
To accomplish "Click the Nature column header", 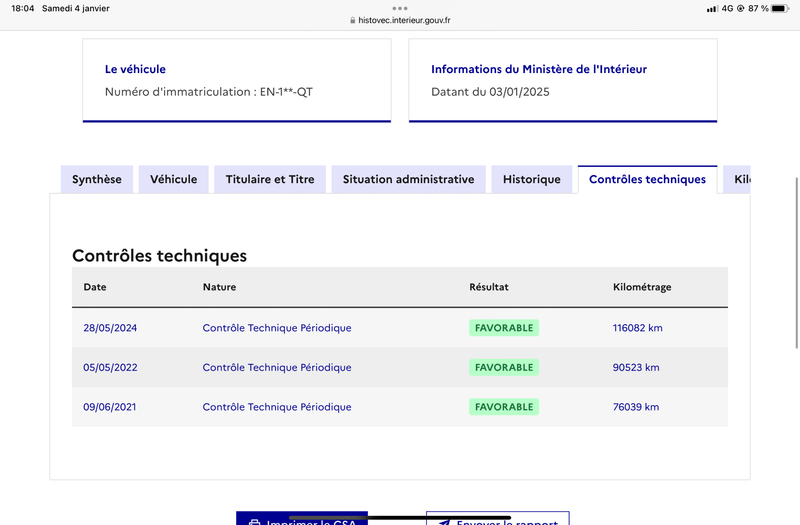I will pyautogui.click(x=219, y=287).
